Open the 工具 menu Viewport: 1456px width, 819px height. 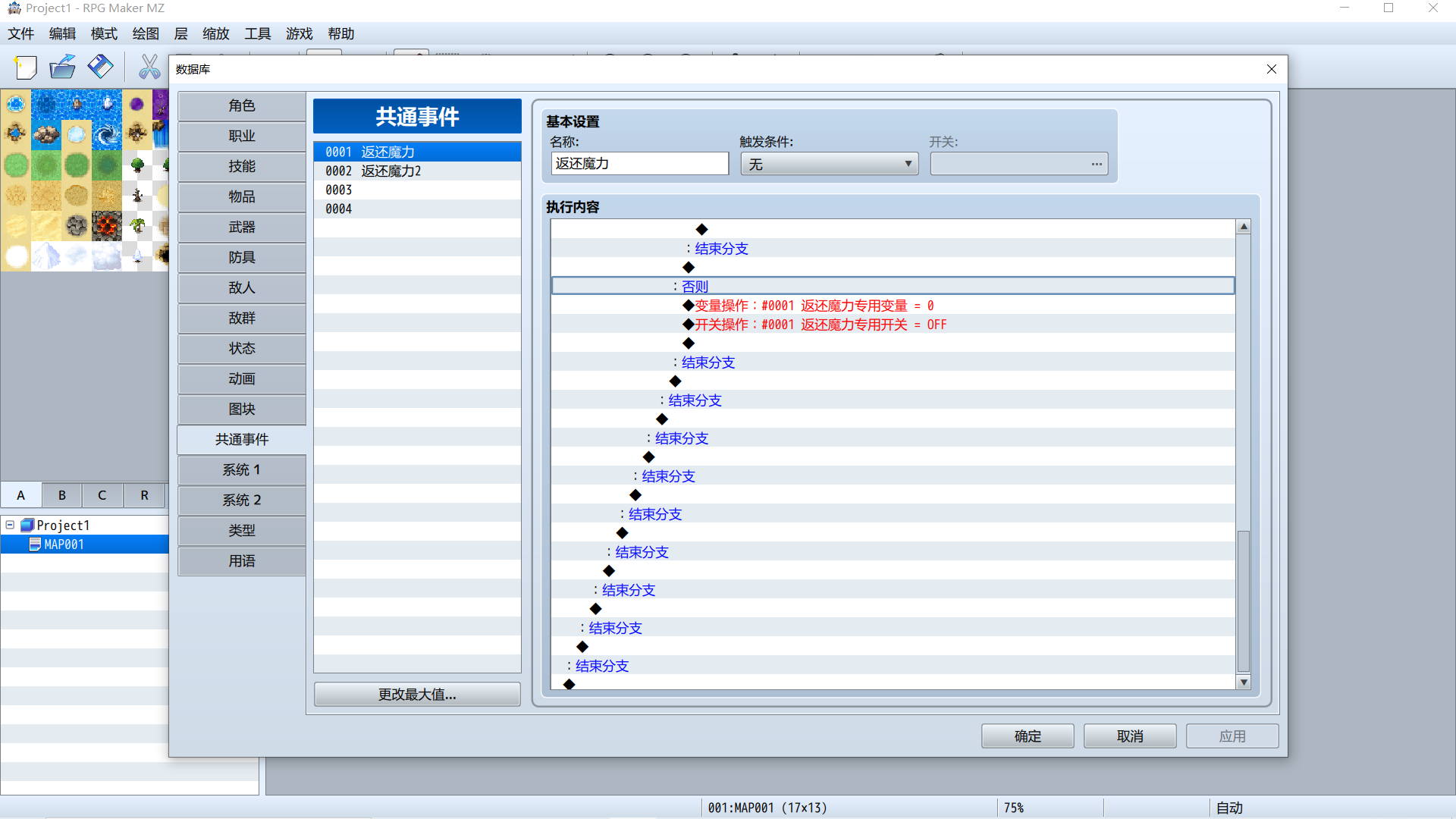click(x=258, y=34)
